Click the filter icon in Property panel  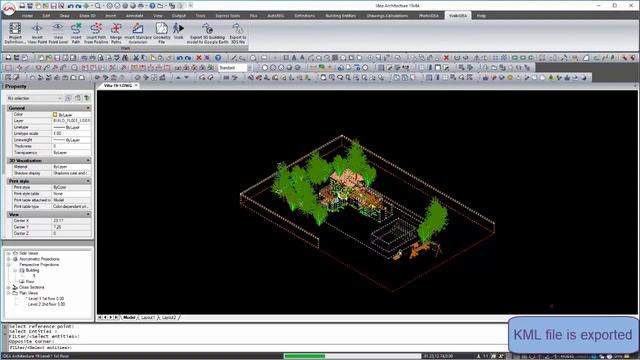87,98
